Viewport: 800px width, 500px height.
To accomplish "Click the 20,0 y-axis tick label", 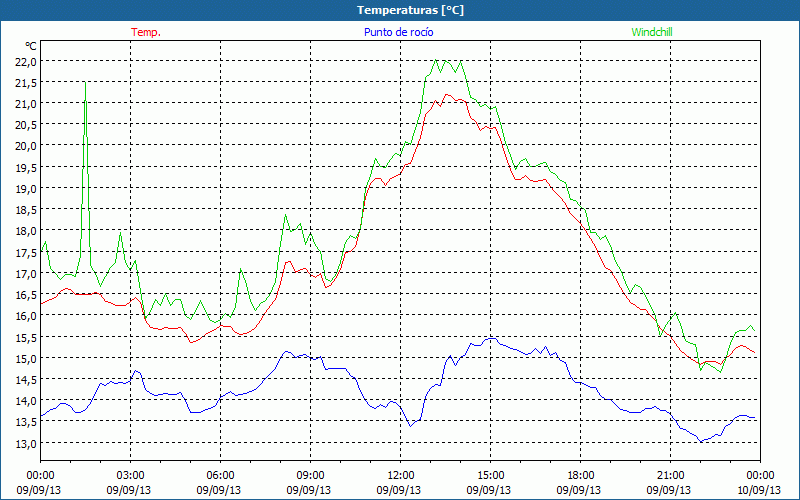I will [25, 146].
